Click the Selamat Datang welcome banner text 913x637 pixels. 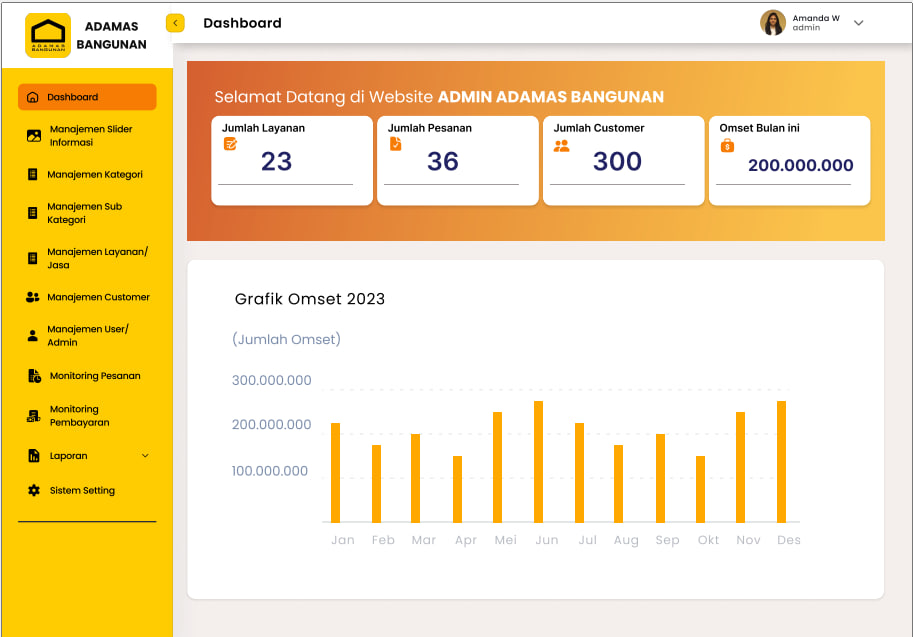[439, 97]
